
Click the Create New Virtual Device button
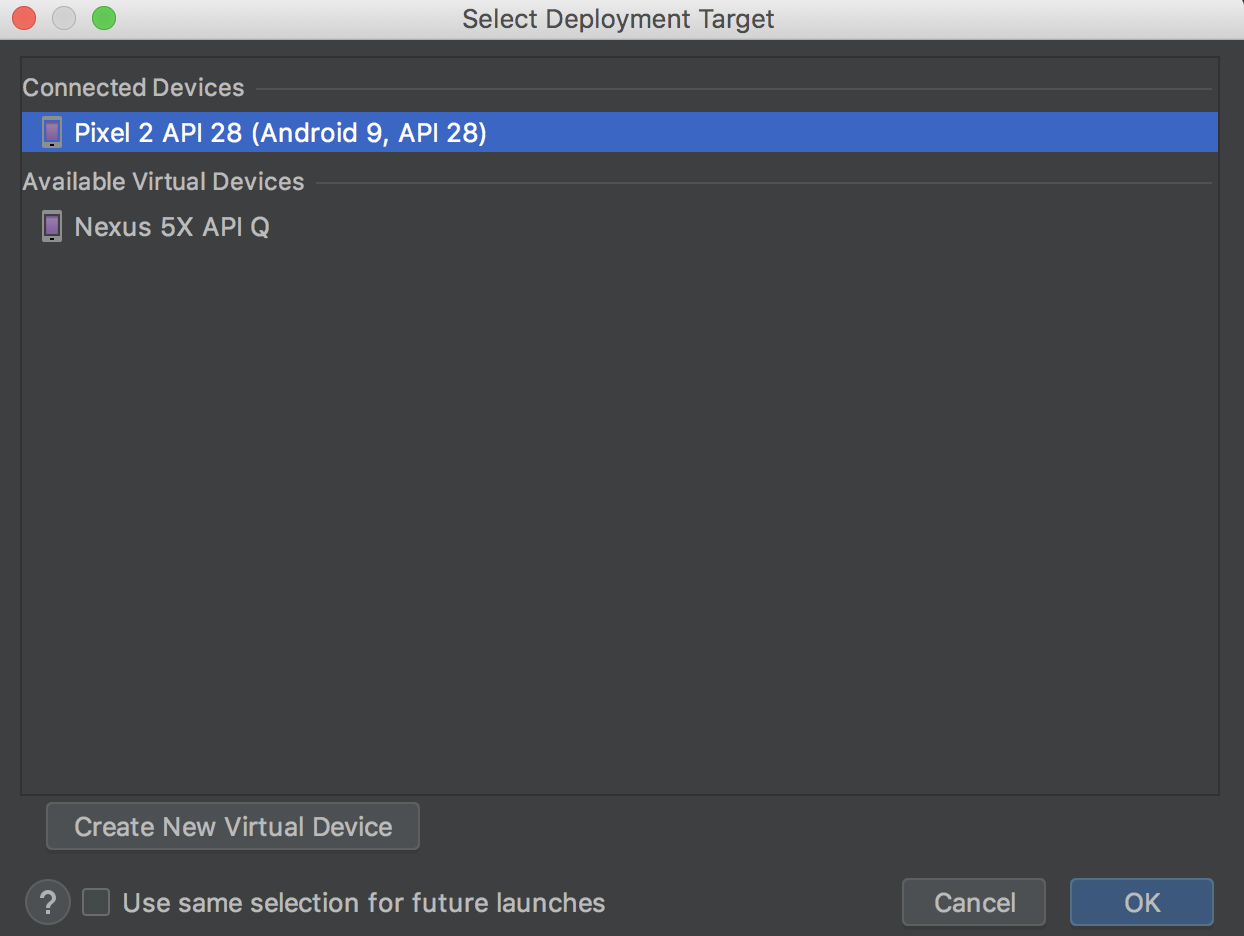click(x=233, y=827)
